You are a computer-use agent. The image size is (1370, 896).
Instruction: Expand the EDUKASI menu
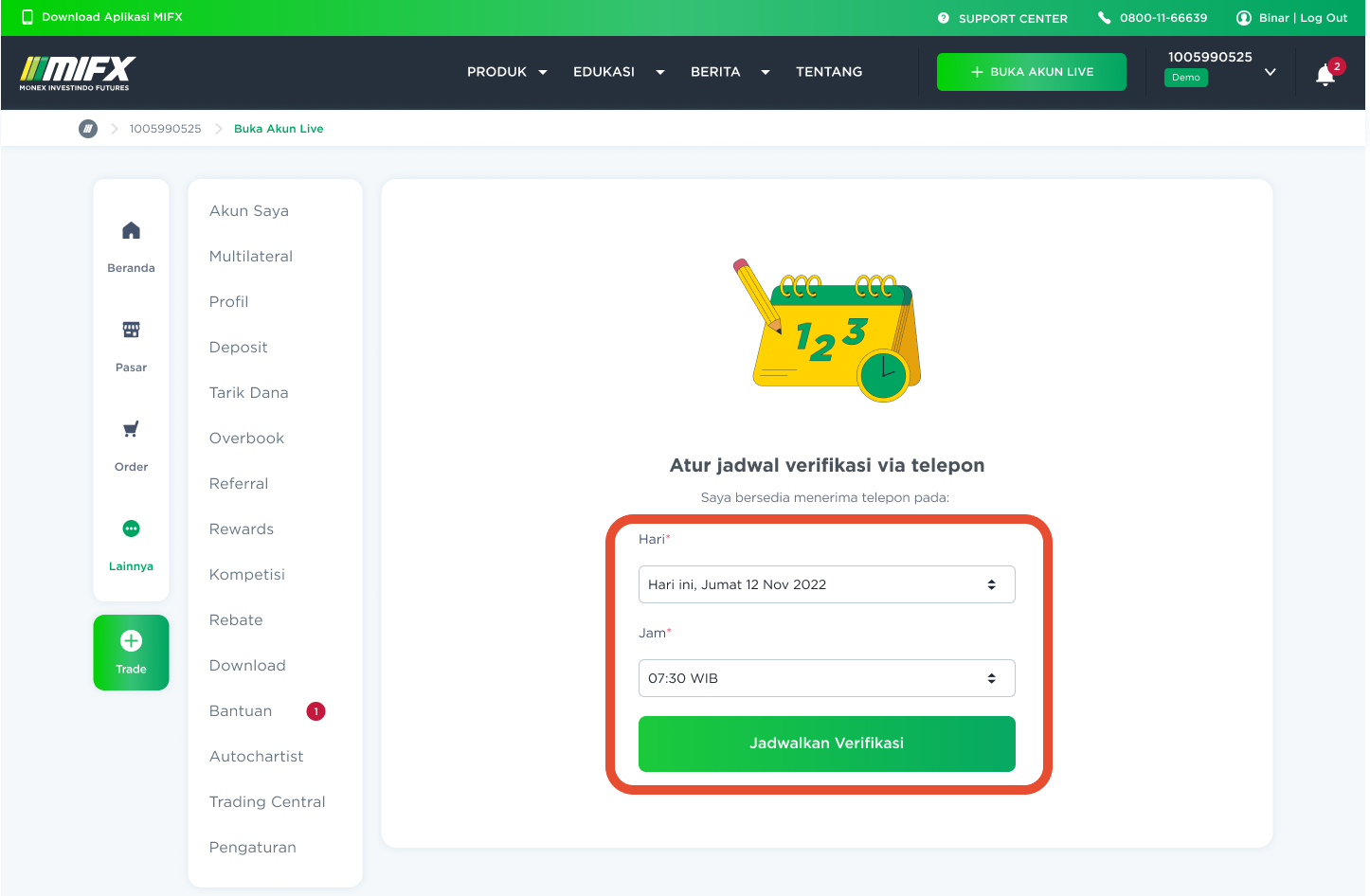(x=618, y=72)
